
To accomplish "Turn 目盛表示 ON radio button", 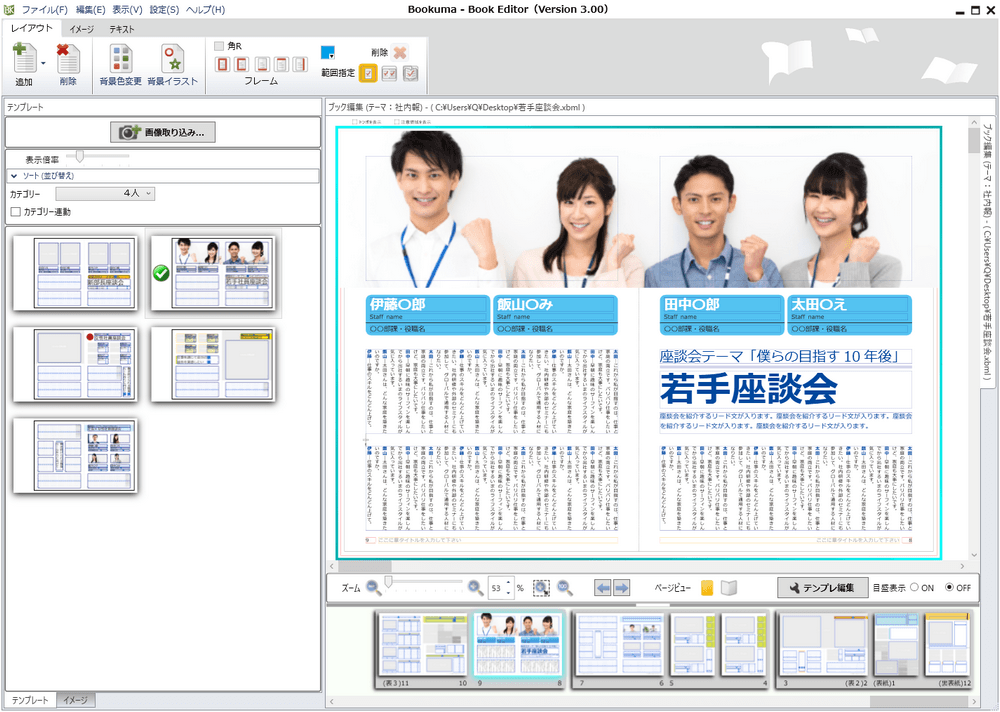I will (x=914, y=588).
